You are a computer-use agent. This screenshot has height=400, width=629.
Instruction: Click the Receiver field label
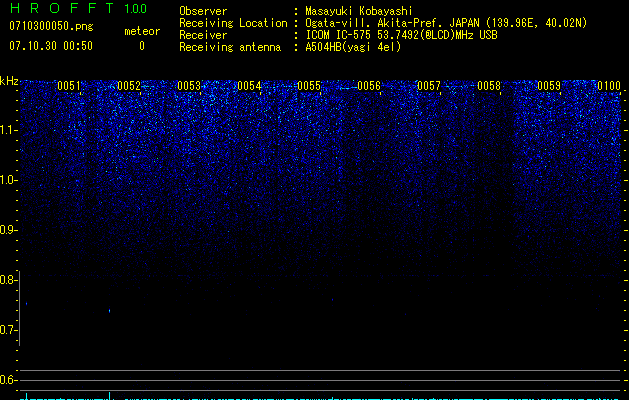pyautogui.click(x=203, y=35)
